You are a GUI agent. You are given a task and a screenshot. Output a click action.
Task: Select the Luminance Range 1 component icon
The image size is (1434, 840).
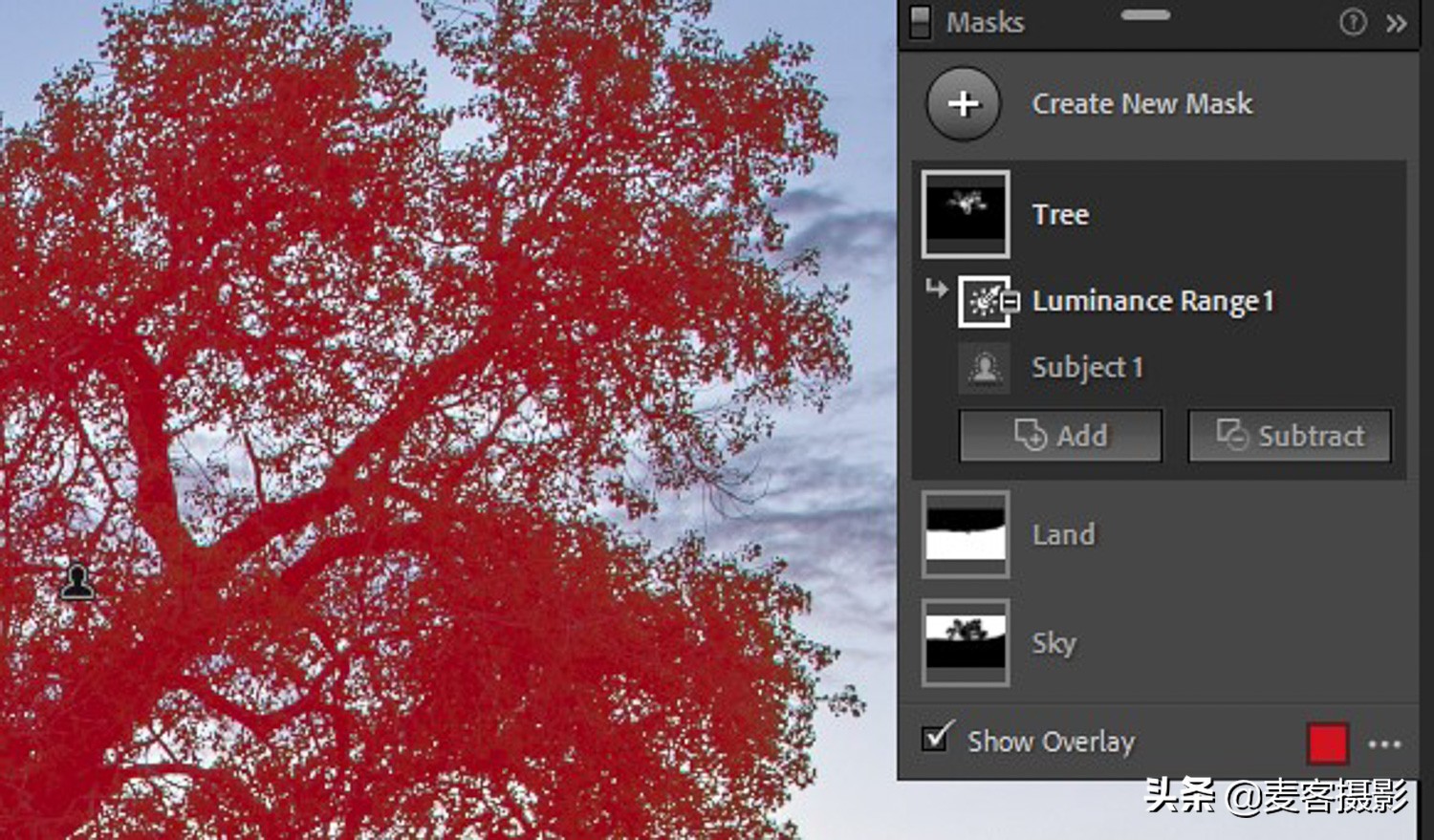[985, 302]
